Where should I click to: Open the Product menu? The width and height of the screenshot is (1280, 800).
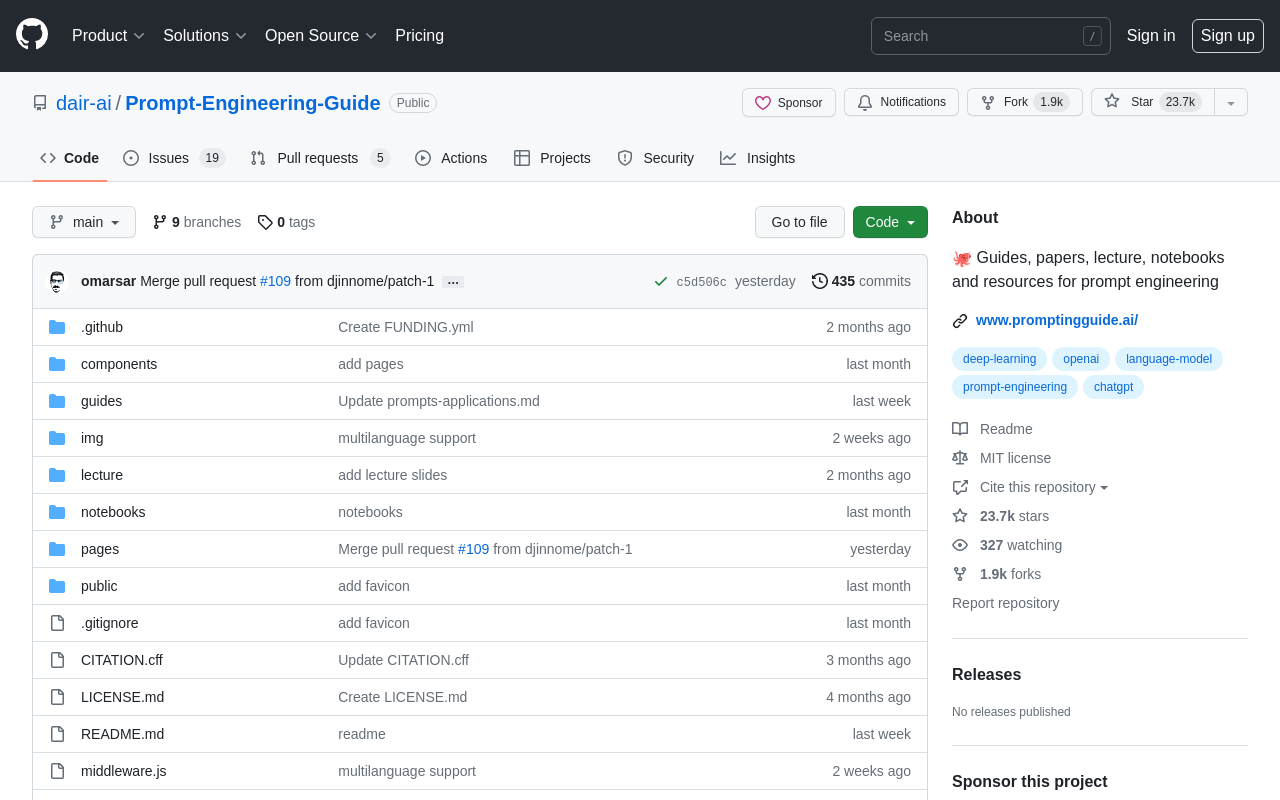(108, 36)
